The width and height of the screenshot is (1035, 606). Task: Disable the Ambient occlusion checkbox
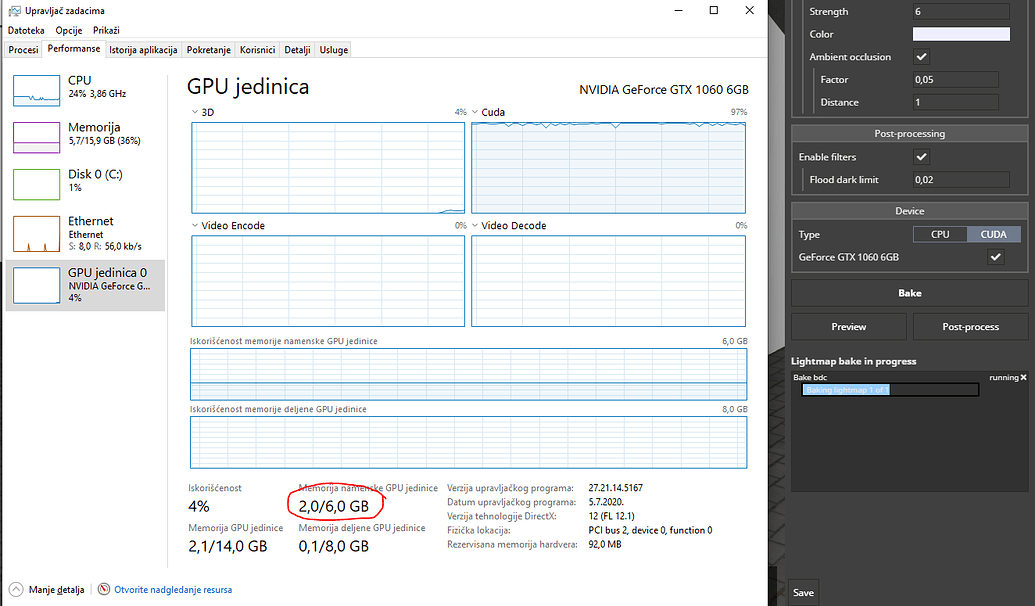[x=922, y=57]
